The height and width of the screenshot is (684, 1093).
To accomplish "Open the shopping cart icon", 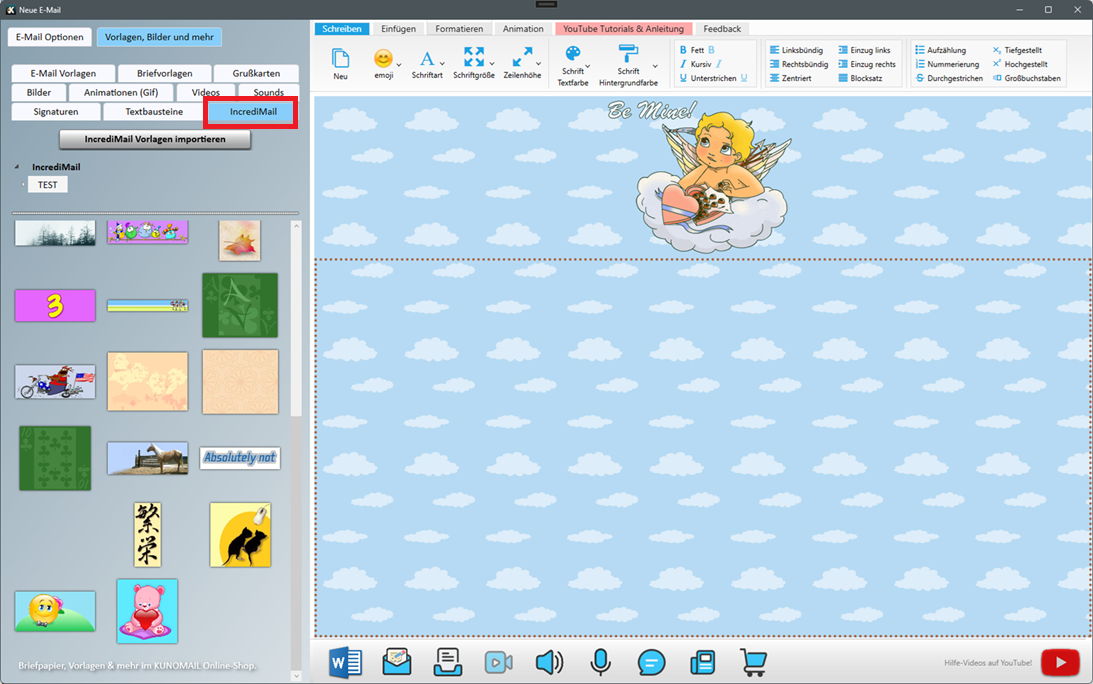I will point(753,662).
